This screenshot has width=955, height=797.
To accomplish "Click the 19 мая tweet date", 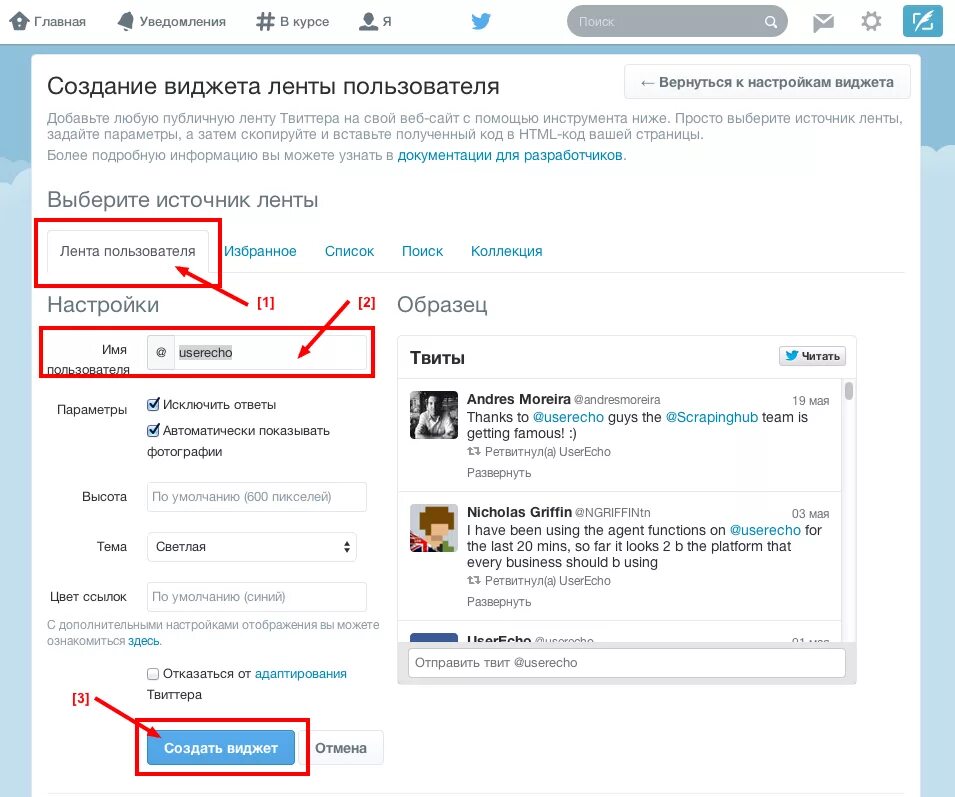I will tap(810, 401).
